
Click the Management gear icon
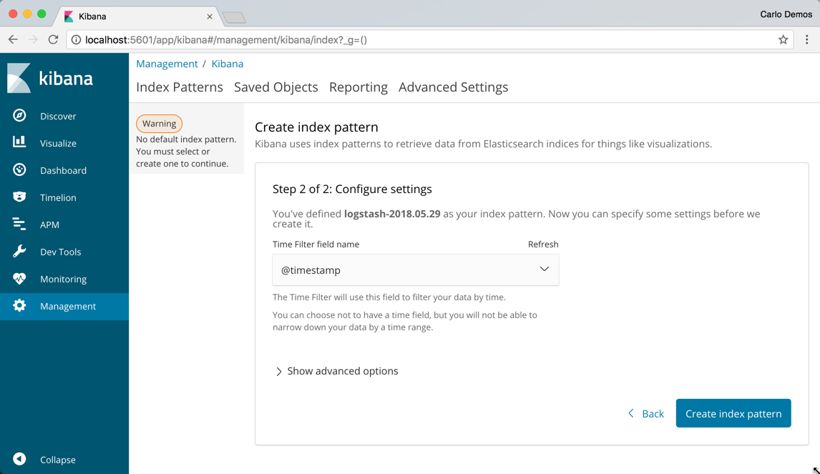tap(19, 306)
